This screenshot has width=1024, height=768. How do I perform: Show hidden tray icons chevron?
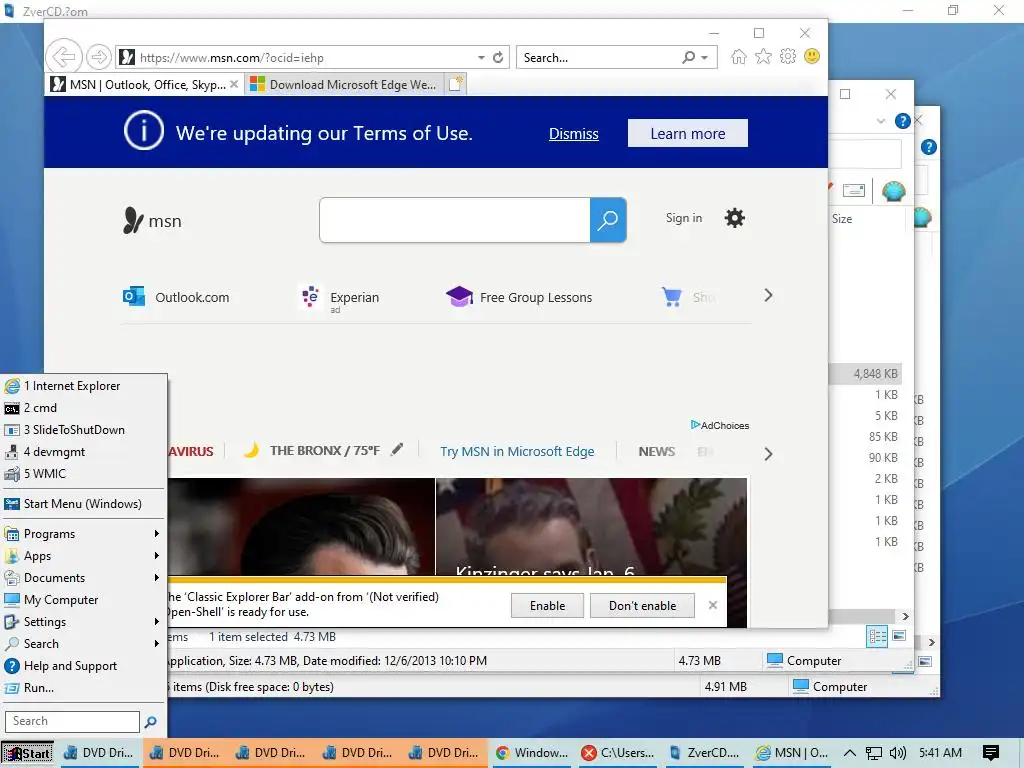pyautogui.click(x=850, y=753)
